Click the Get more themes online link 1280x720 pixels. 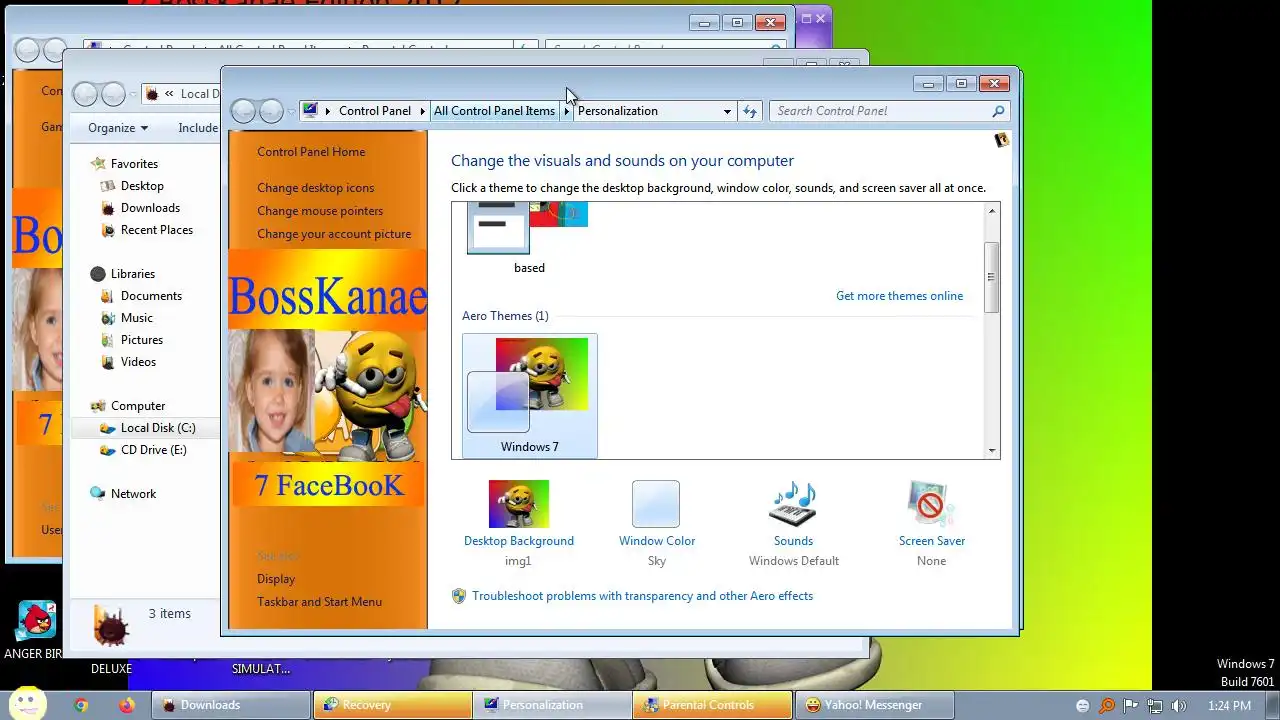pos(899,296)
